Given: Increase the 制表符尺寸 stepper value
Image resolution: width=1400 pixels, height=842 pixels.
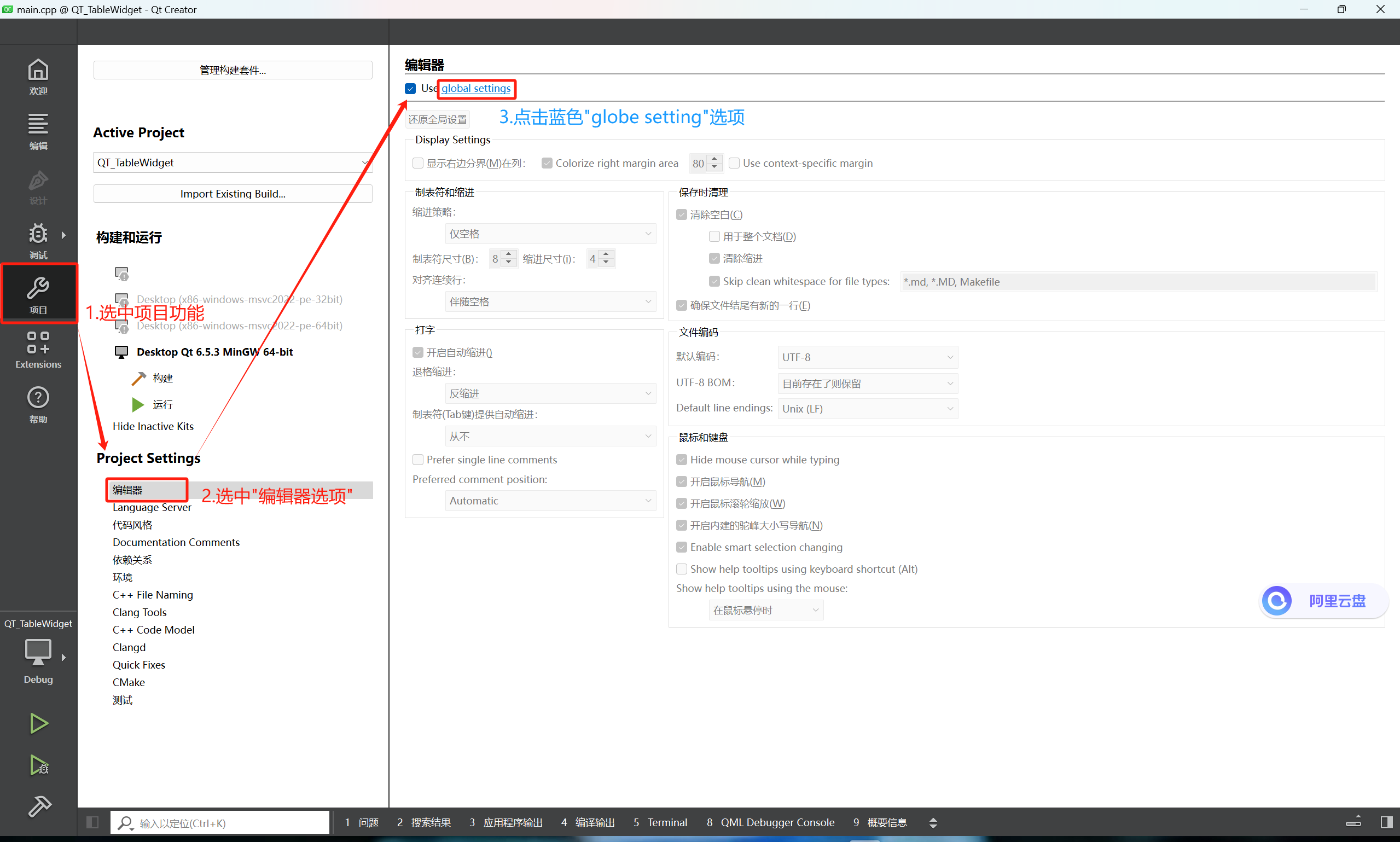Looking at the screenshot, I should 509,254.
